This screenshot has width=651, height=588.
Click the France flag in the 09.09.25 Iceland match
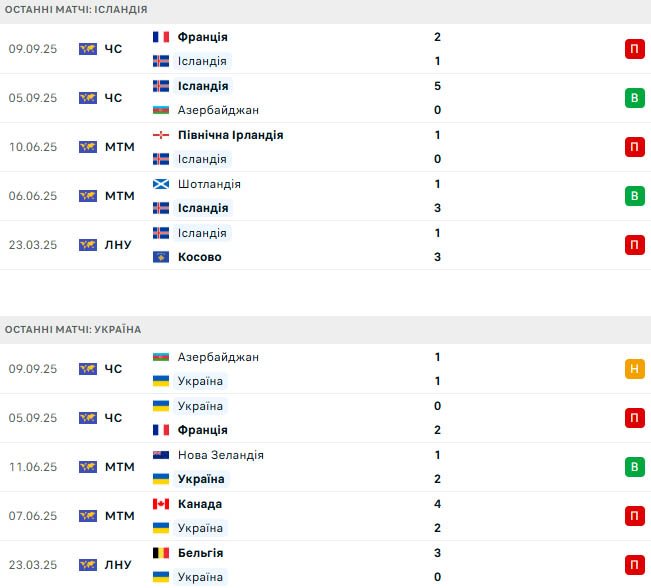[161, 37]
